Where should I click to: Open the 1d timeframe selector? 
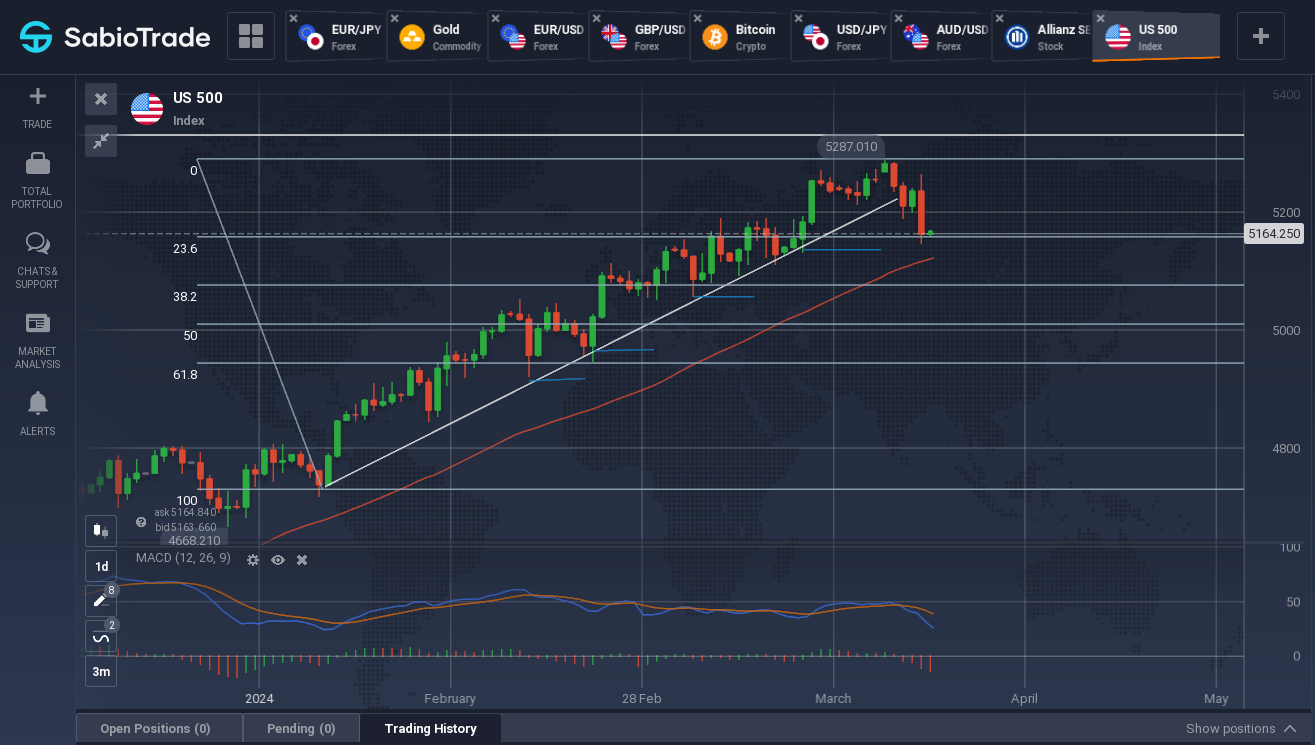pyautogui.click(x=101, y=566)
